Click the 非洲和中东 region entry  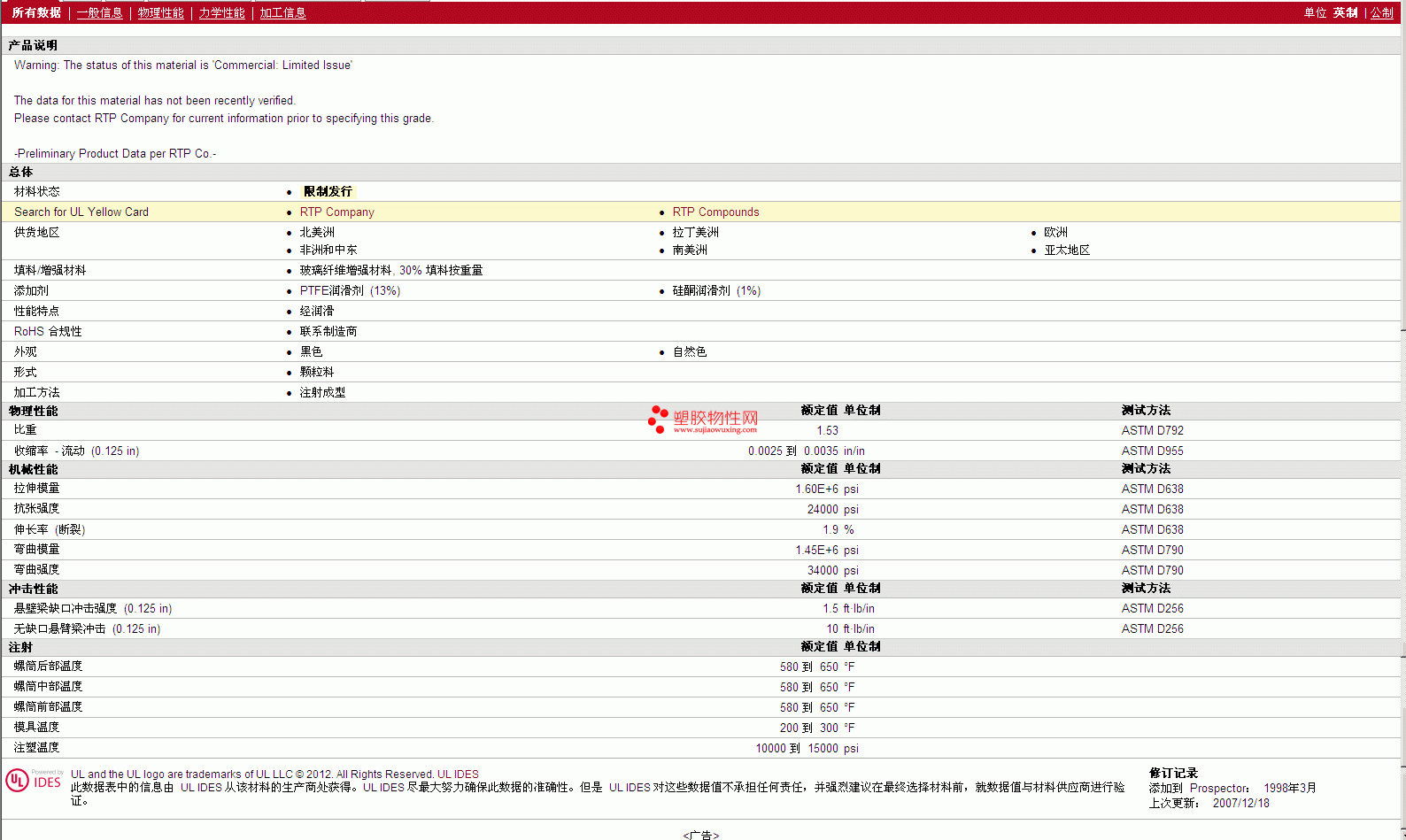pyautogui.click(x=328, y=250)
